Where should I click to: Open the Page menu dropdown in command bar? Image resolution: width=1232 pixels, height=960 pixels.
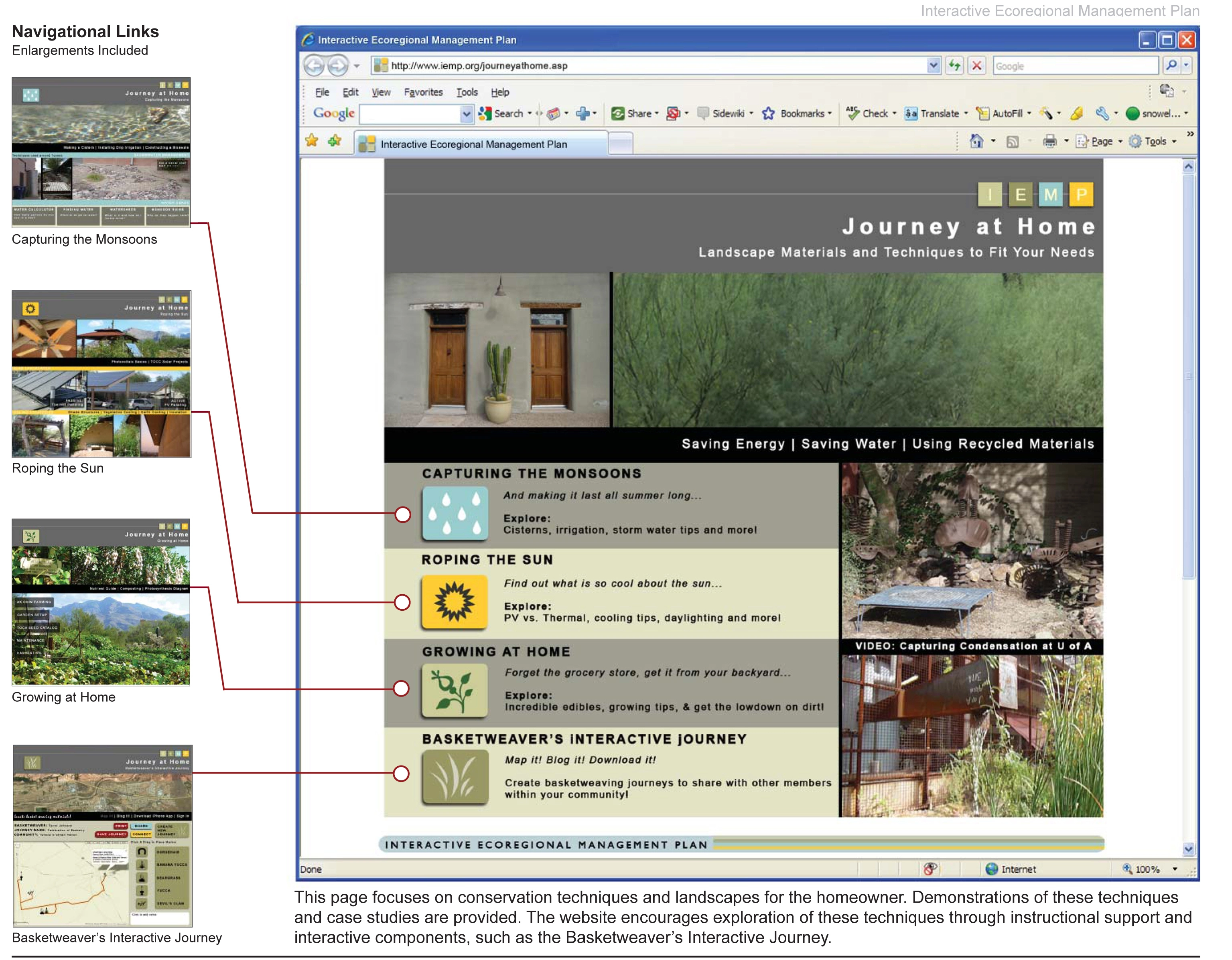[x=1120, y=142]
